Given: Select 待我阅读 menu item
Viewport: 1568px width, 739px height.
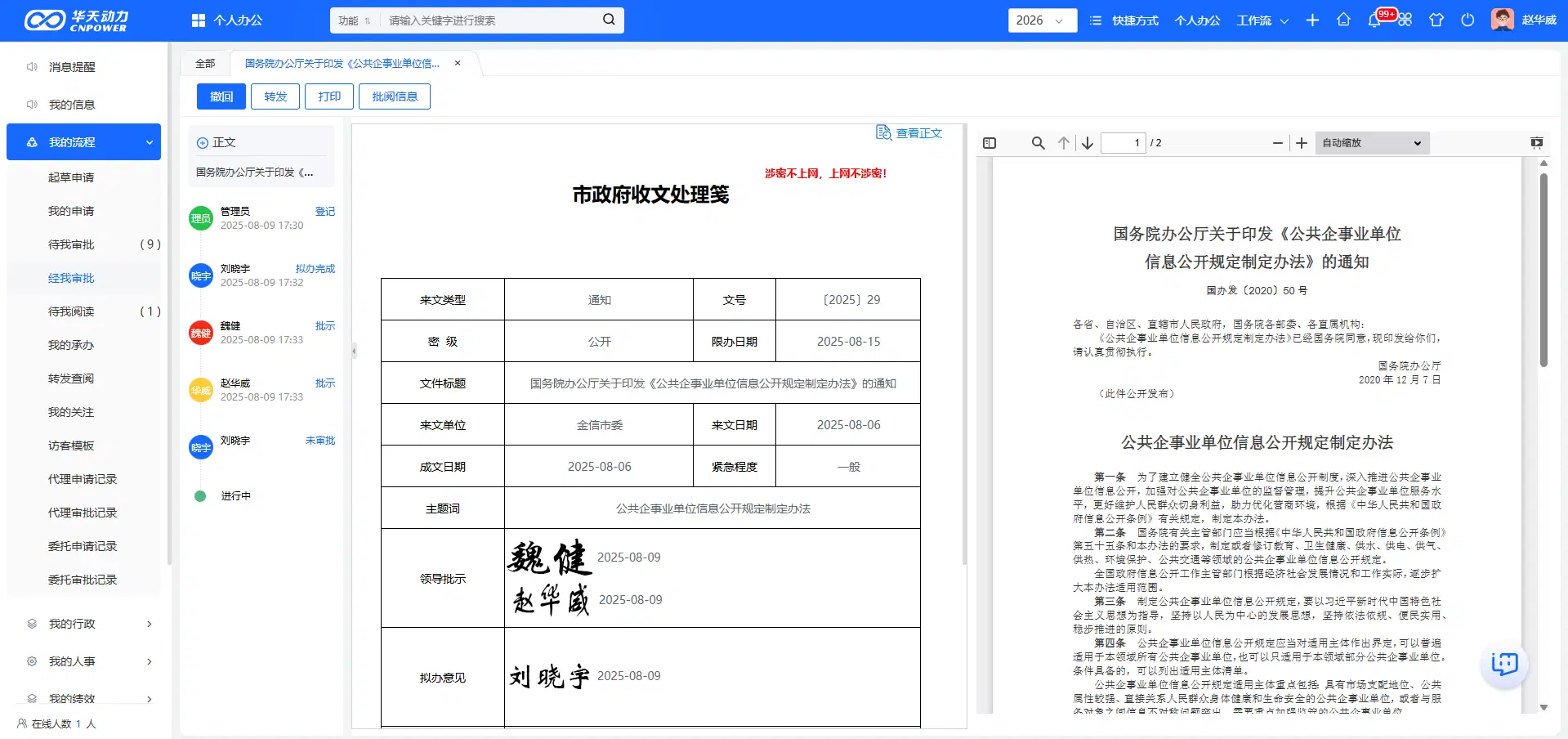Looking at the screenshot, I should point(71,311).
